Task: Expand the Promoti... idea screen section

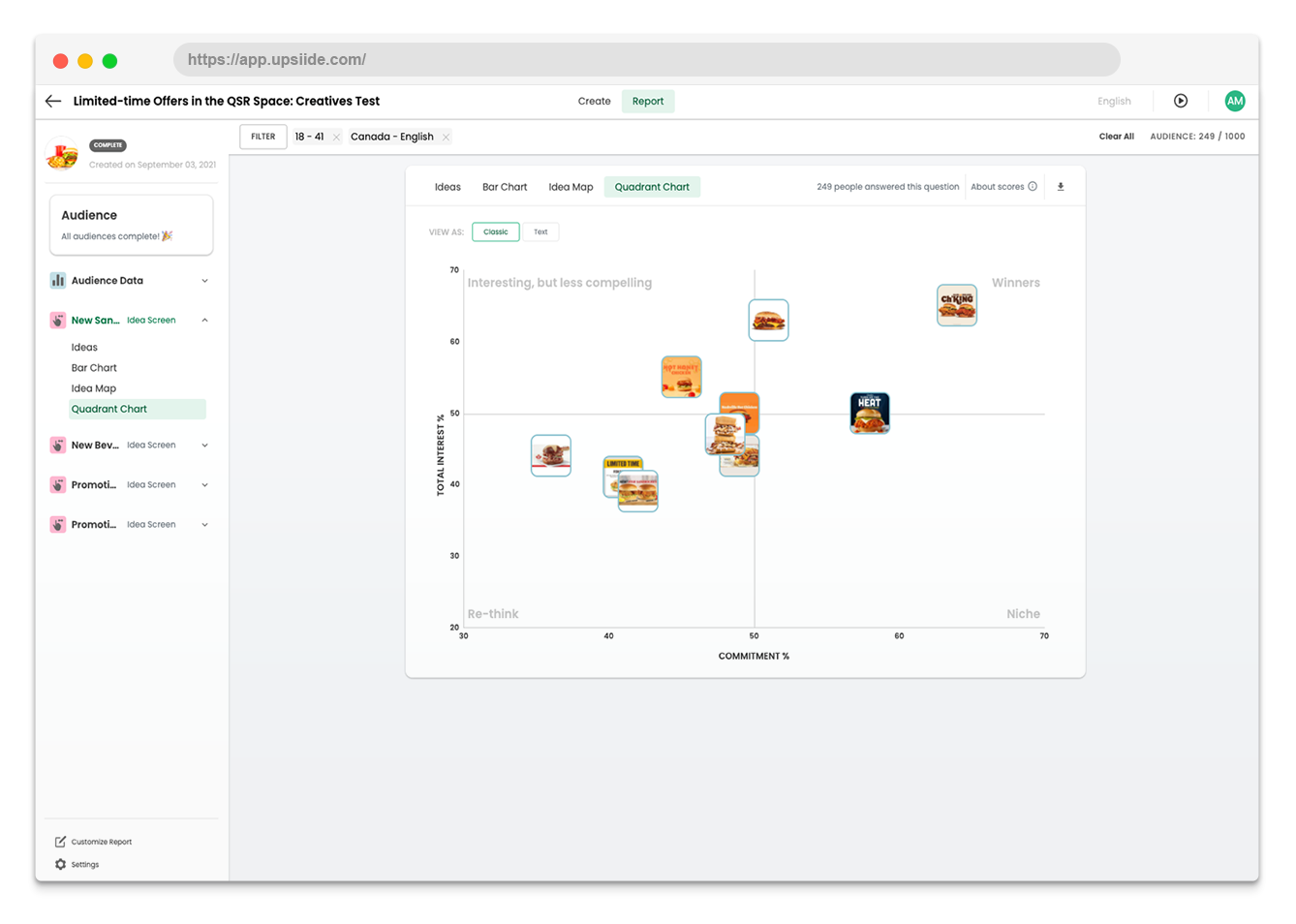Action: [x=203, y=484]
